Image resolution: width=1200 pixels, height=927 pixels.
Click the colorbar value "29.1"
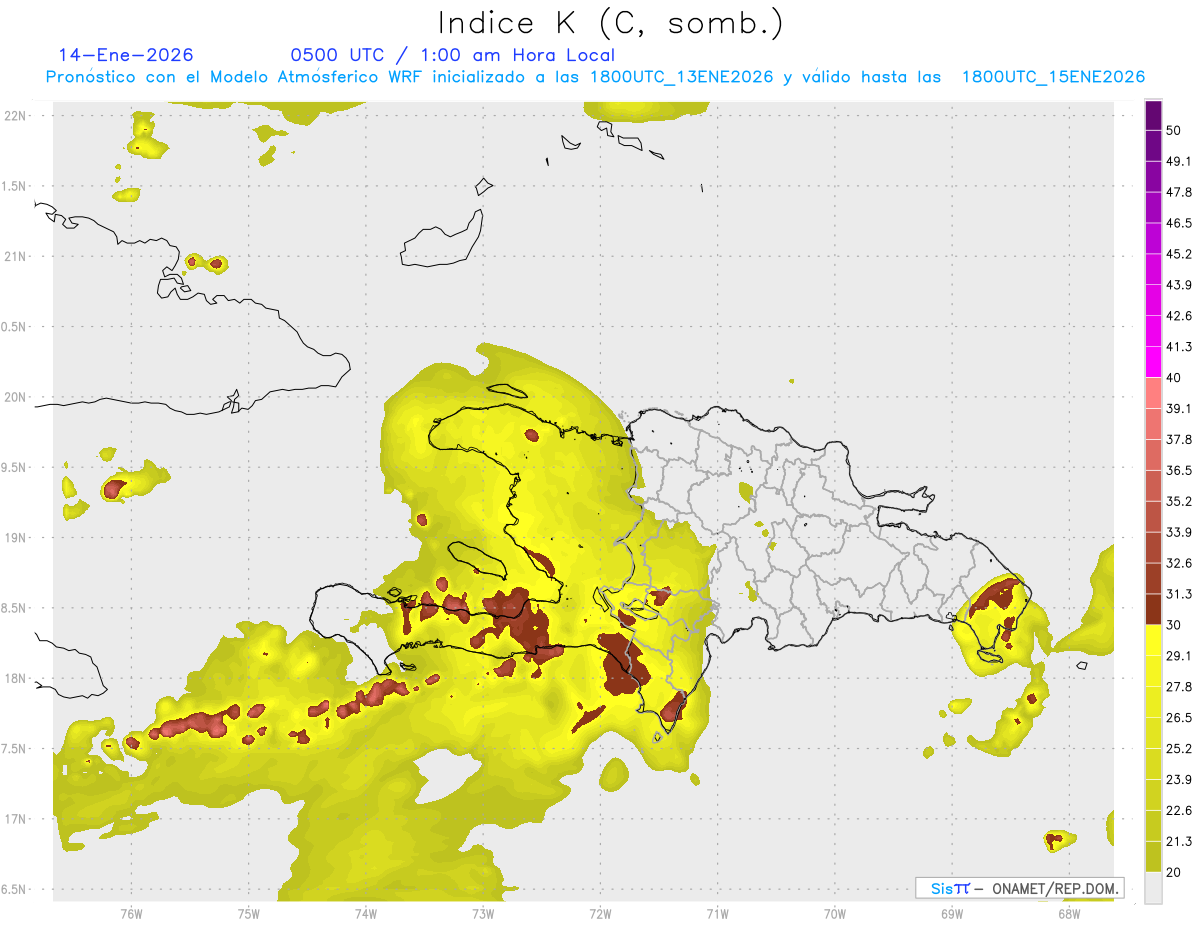coord(1179,656)
